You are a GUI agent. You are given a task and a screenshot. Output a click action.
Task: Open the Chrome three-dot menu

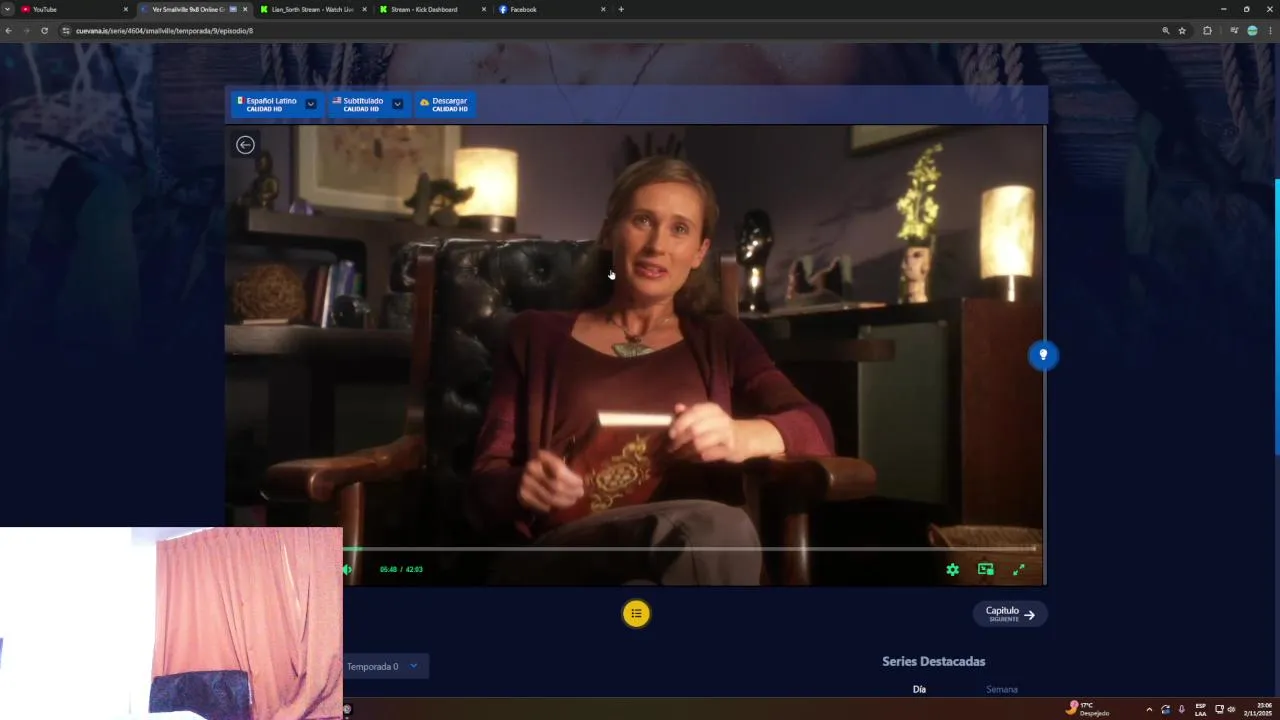(1270, 31)
